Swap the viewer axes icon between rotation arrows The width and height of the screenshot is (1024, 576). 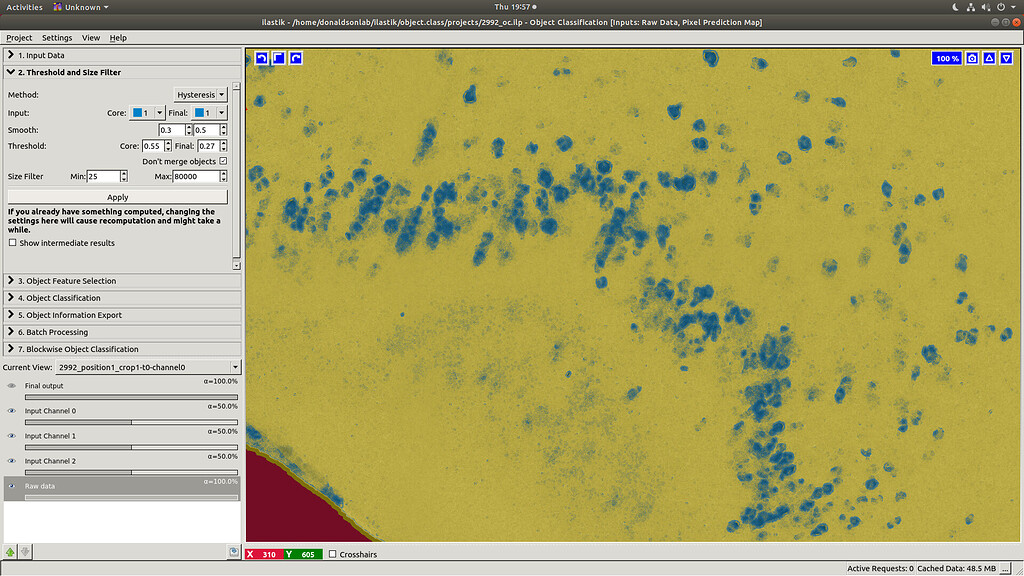(x=278, y=58)
